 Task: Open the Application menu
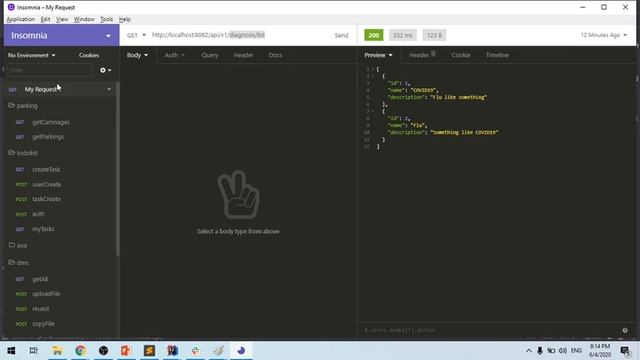pyautogui.click(x=20, y=19)
